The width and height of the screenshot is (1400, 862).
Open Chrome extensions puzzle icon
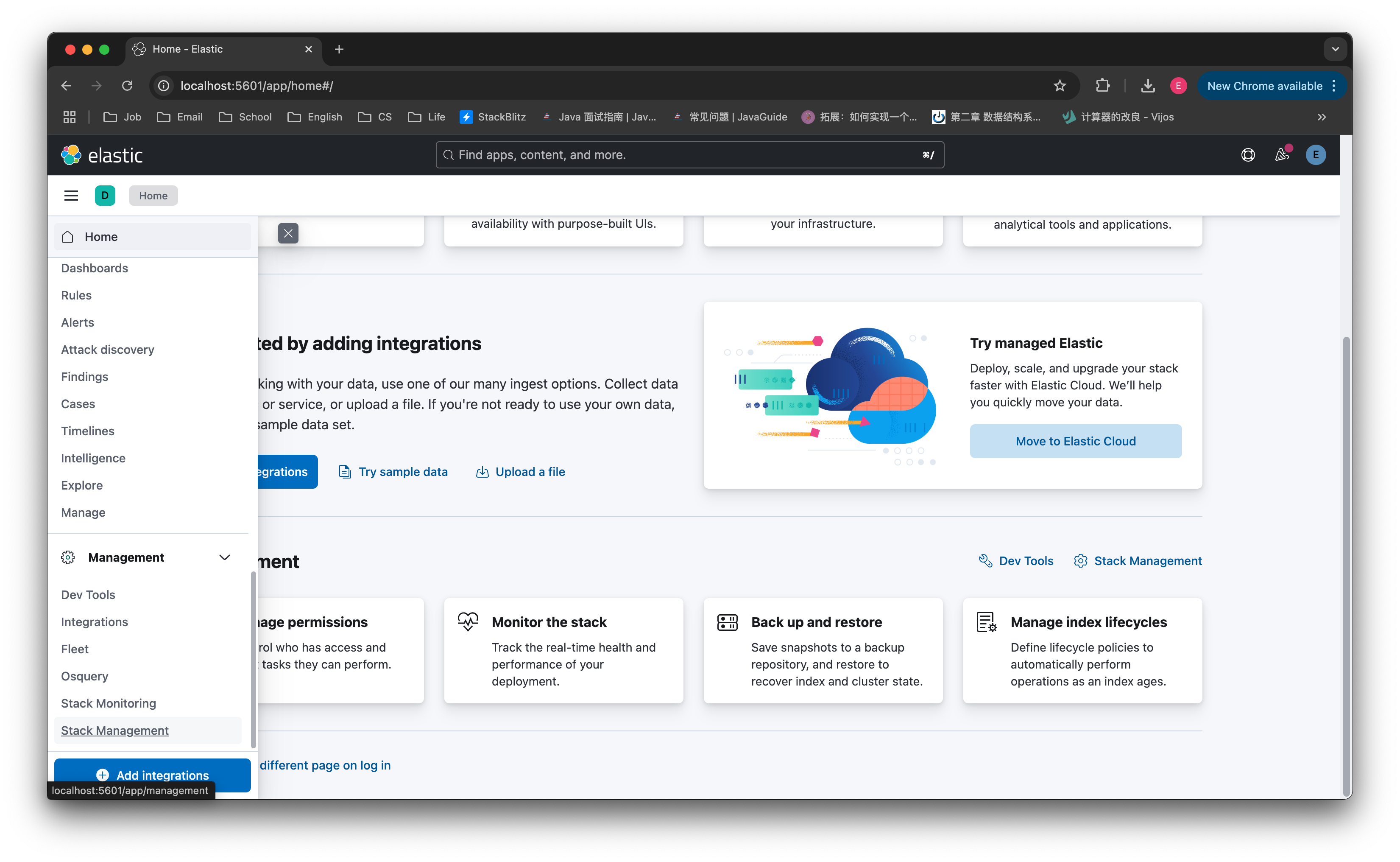(x=1102, y=86)
